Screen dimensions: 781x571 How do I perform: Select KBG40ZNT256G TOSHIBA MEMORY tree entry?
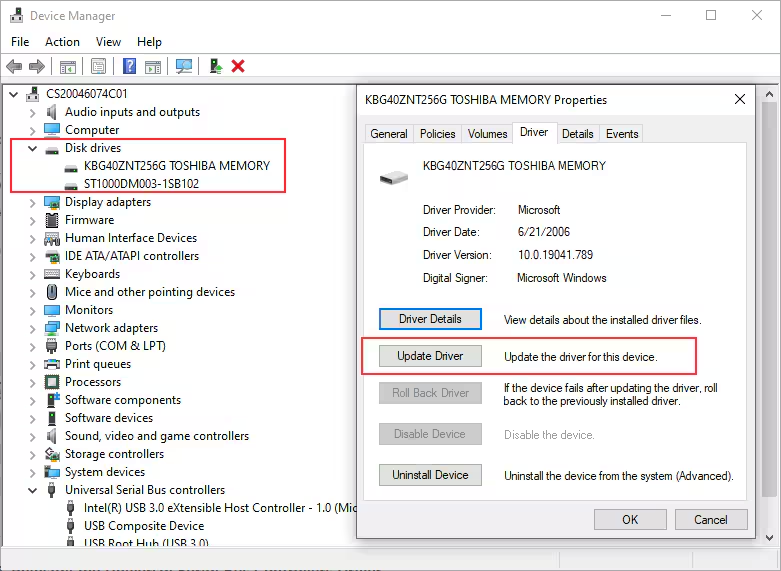177,166
